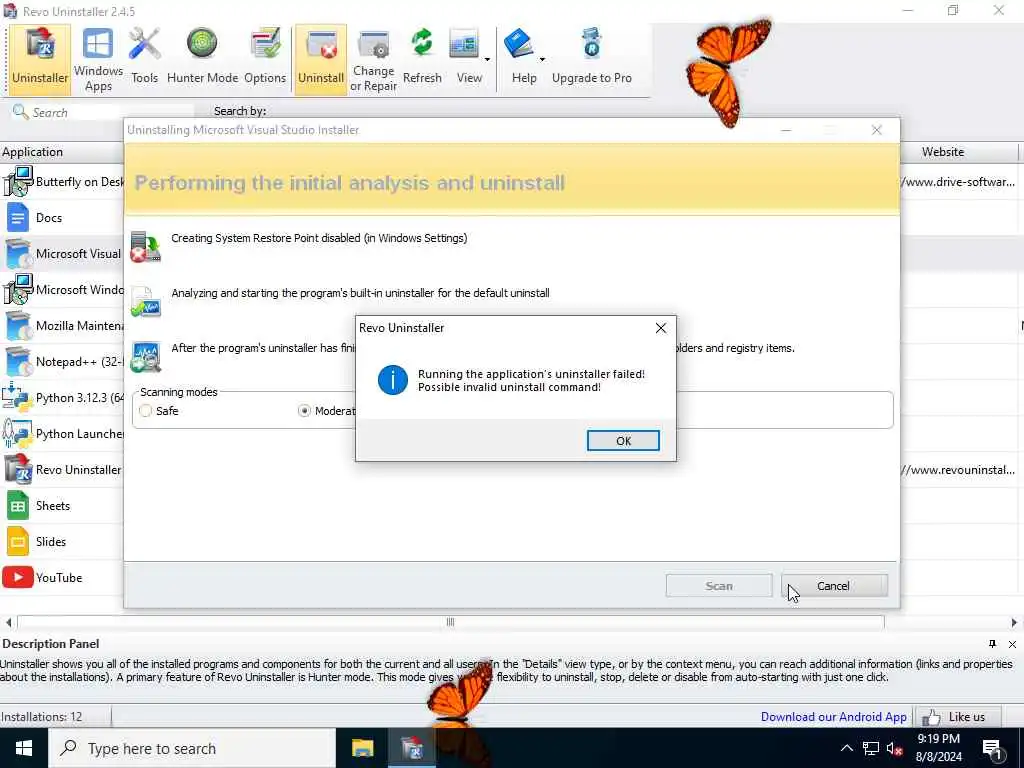Choose the Moderate scanning mode
This screenshot has height=768, width=1024.
[304, 411]
